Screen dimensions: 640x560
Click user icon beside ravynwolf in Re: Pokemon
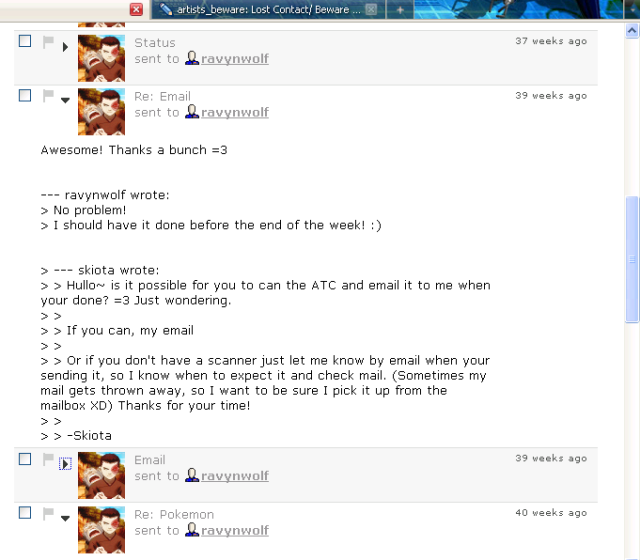192,530
